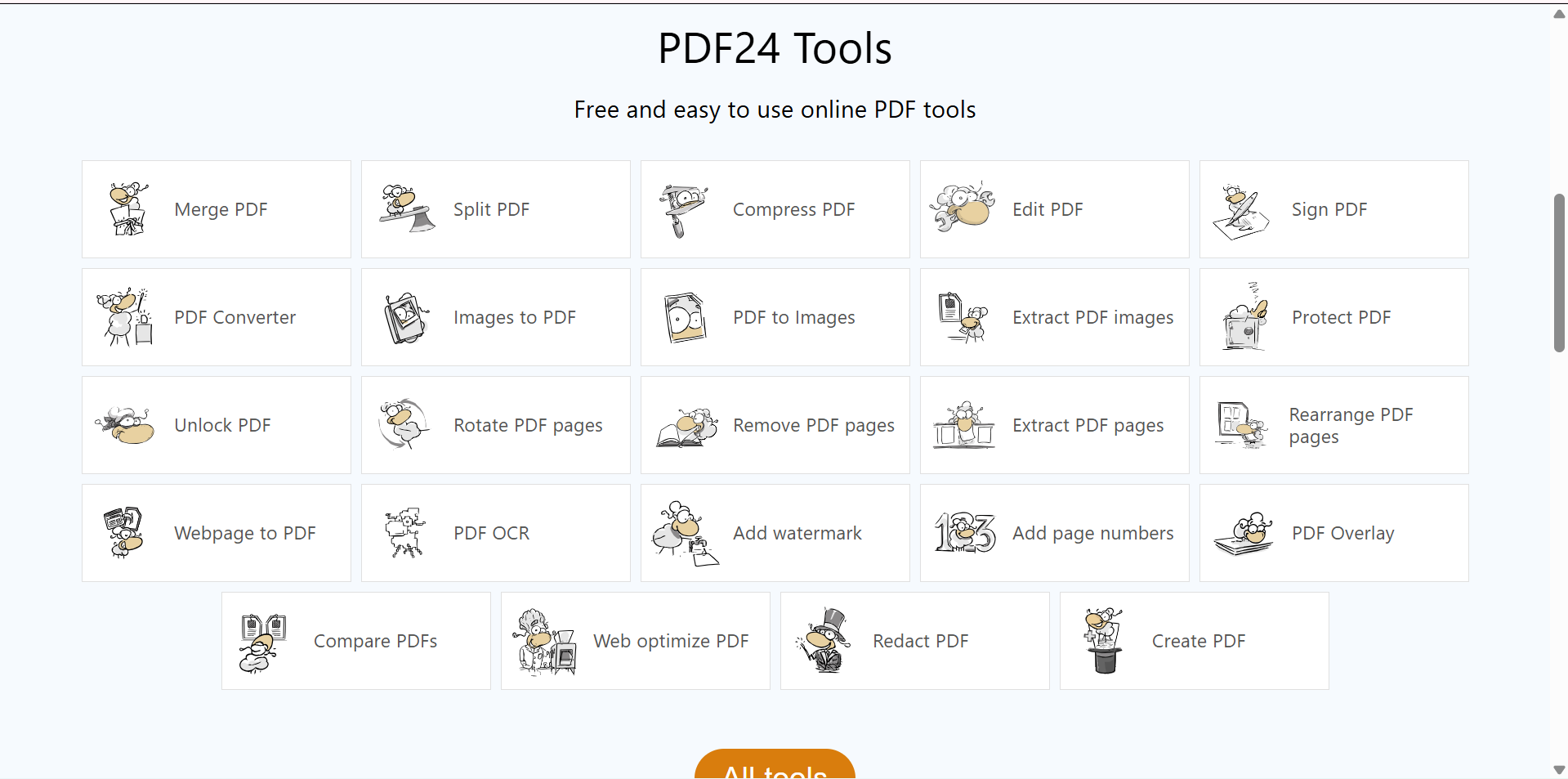
Task: Select the Unlock PDF label
Action: pos(222,425)
